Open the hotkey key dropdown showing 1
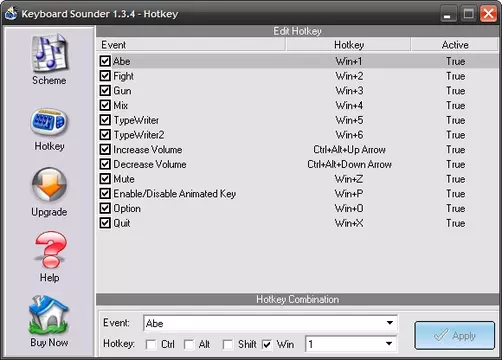The height and width of the screenshot is (360, 502). 351,344
